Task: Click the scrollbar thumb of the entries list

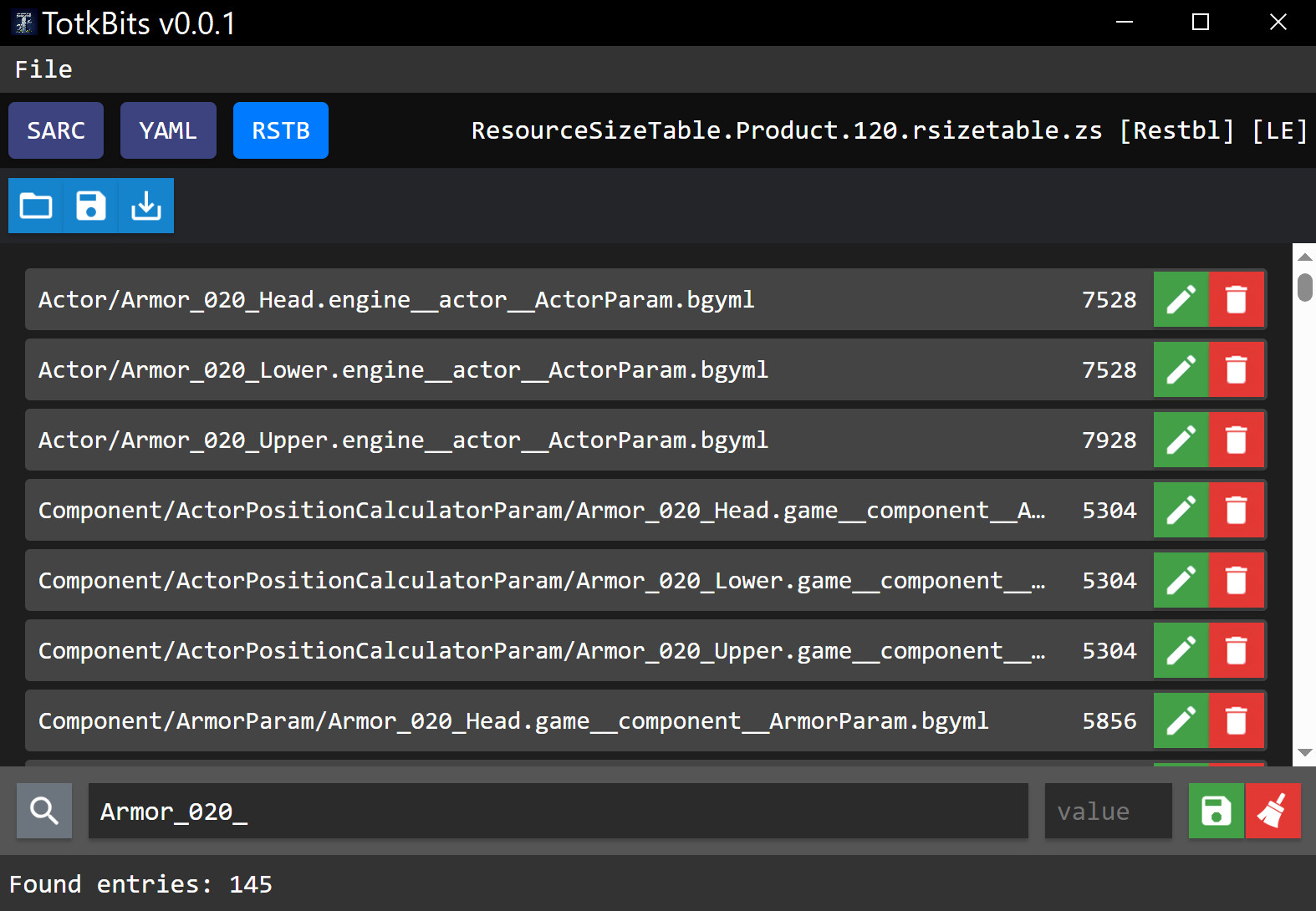Action: click(x=1305, y=287)
